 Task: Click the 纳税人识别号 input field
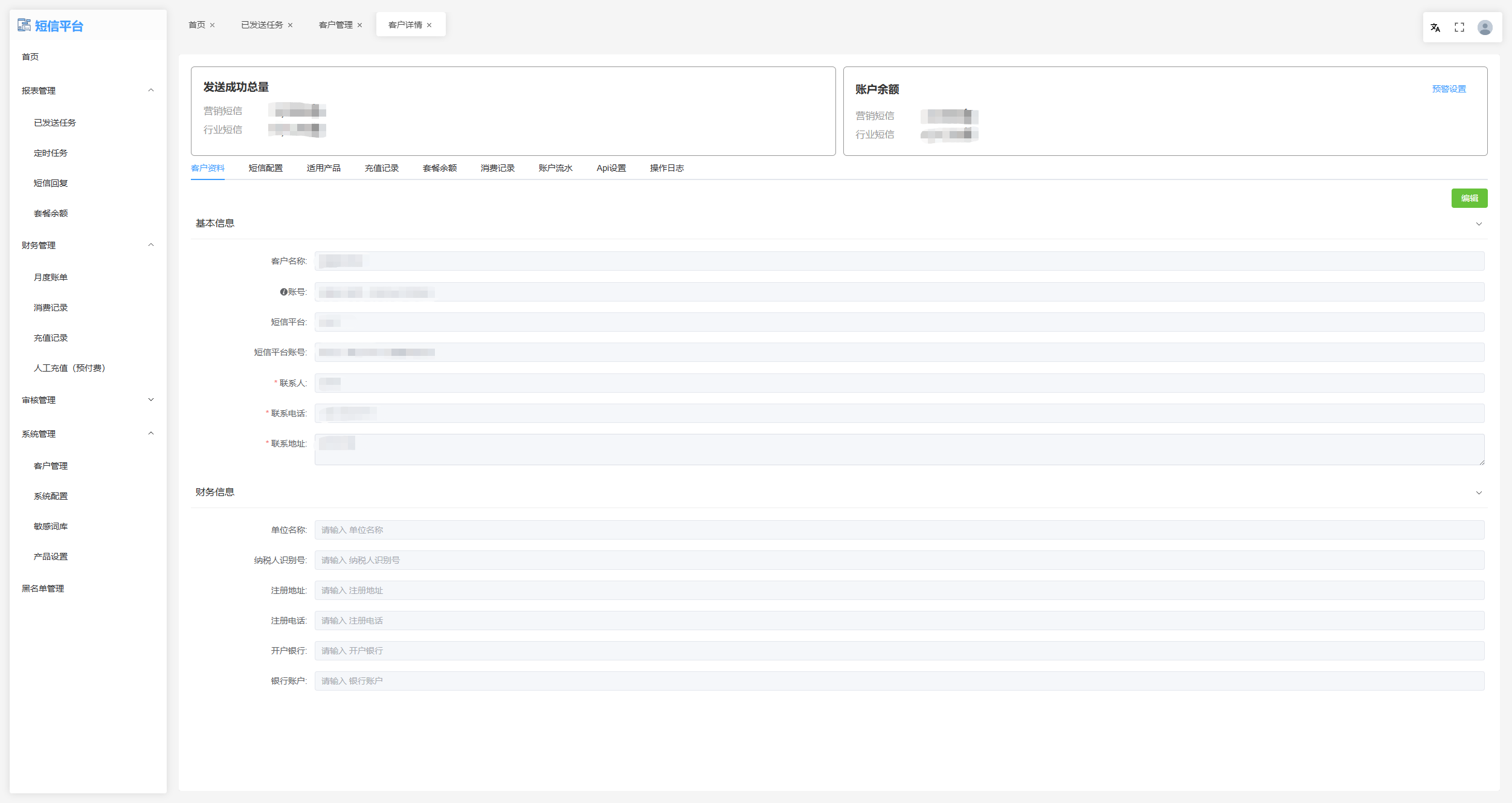click(899, 560)
